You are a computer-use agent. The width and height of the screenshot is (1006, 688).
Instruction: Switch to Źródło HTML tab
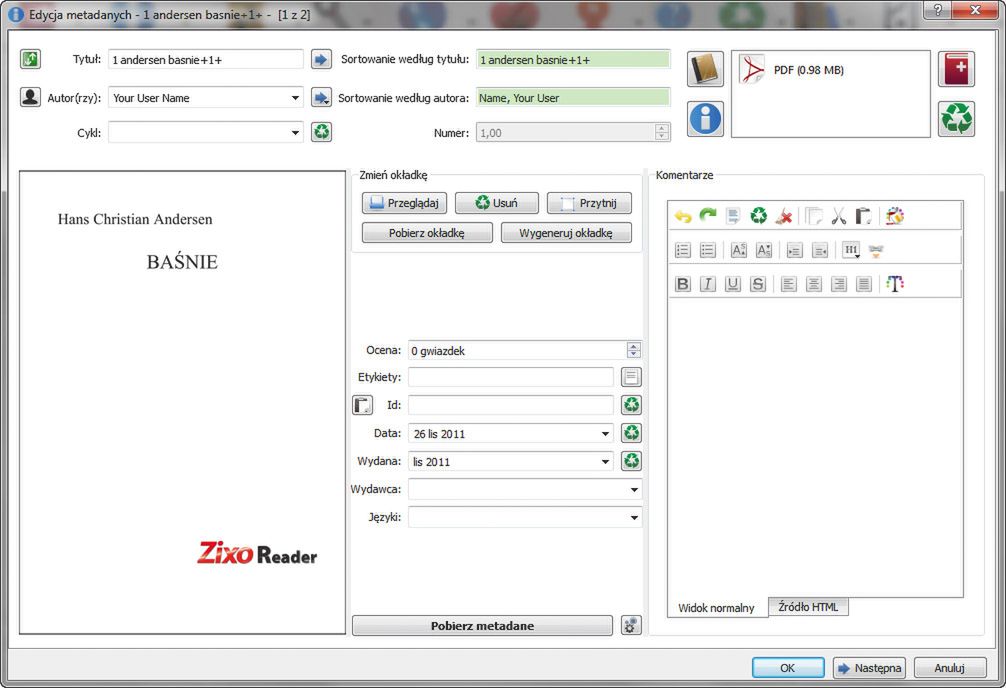pyautogui.click(x=808, y=606)
